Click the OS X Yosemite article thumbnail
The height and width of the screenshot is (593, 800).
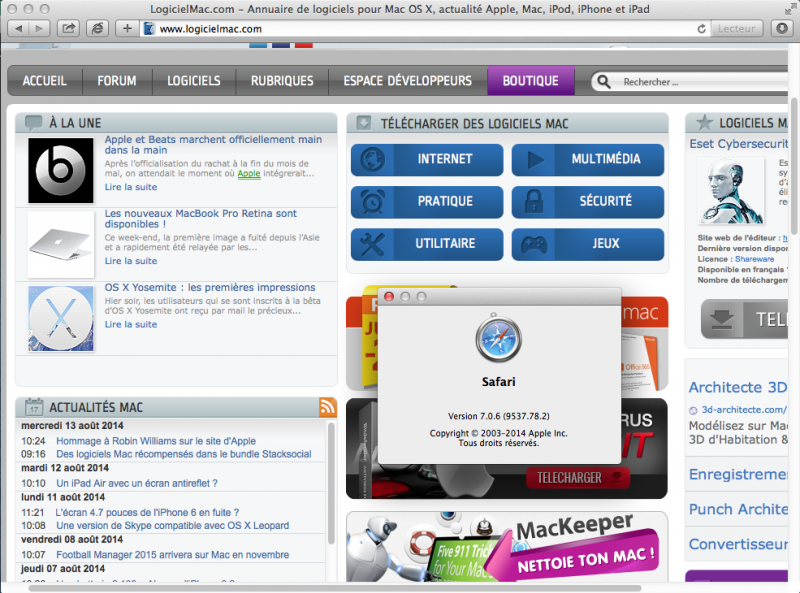[x=61, y=318]
